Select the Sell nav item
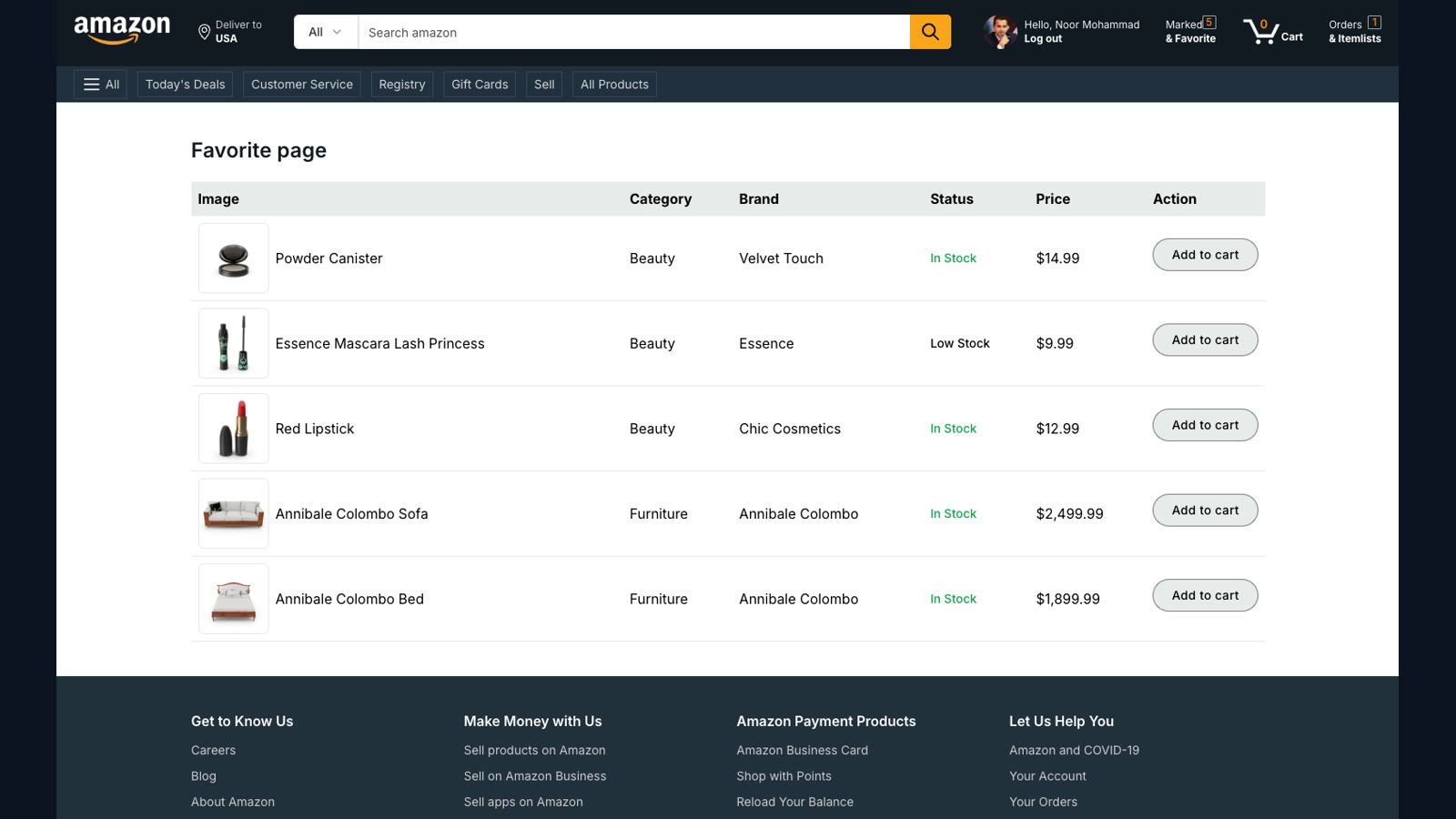 [x=544, y=85]
